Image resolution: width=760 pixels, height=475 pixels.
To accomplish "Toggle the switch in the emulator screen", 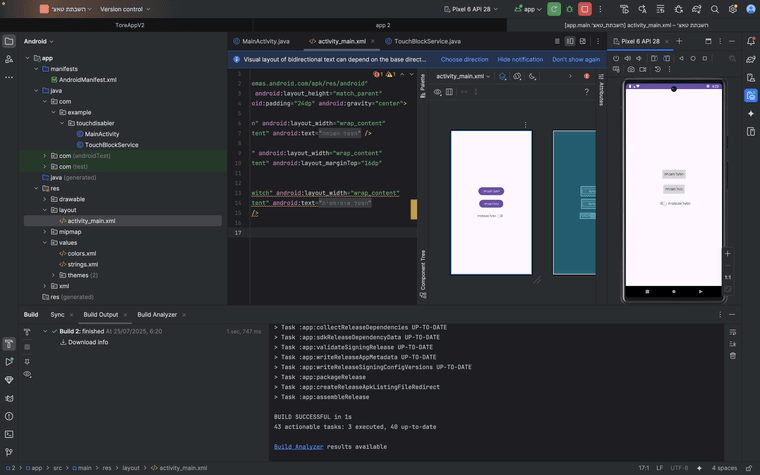I will (x=663, y=204).
